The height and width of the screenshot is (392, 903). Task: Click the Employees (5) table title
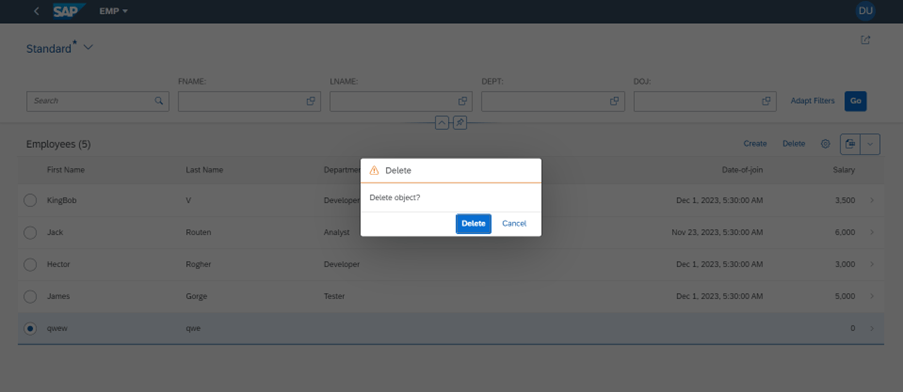click(x=58, y=144)
